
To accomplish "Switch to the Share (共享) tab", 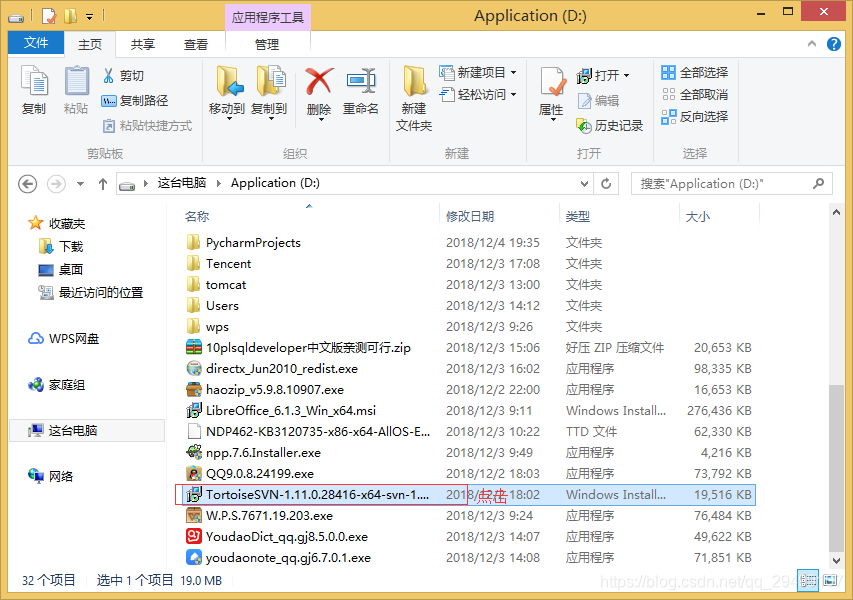I will coord(143,44).
